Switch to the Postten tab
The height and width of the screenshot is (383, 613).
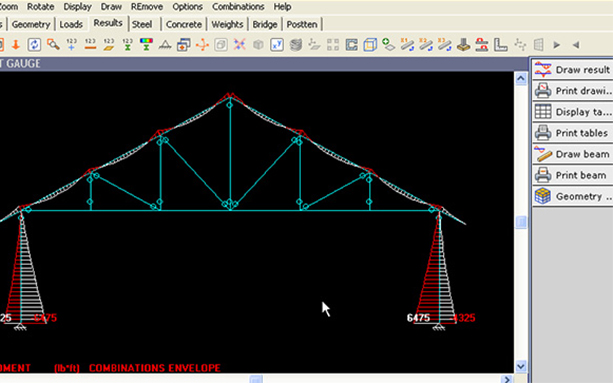pyautogui.click(x=302, y=24)
